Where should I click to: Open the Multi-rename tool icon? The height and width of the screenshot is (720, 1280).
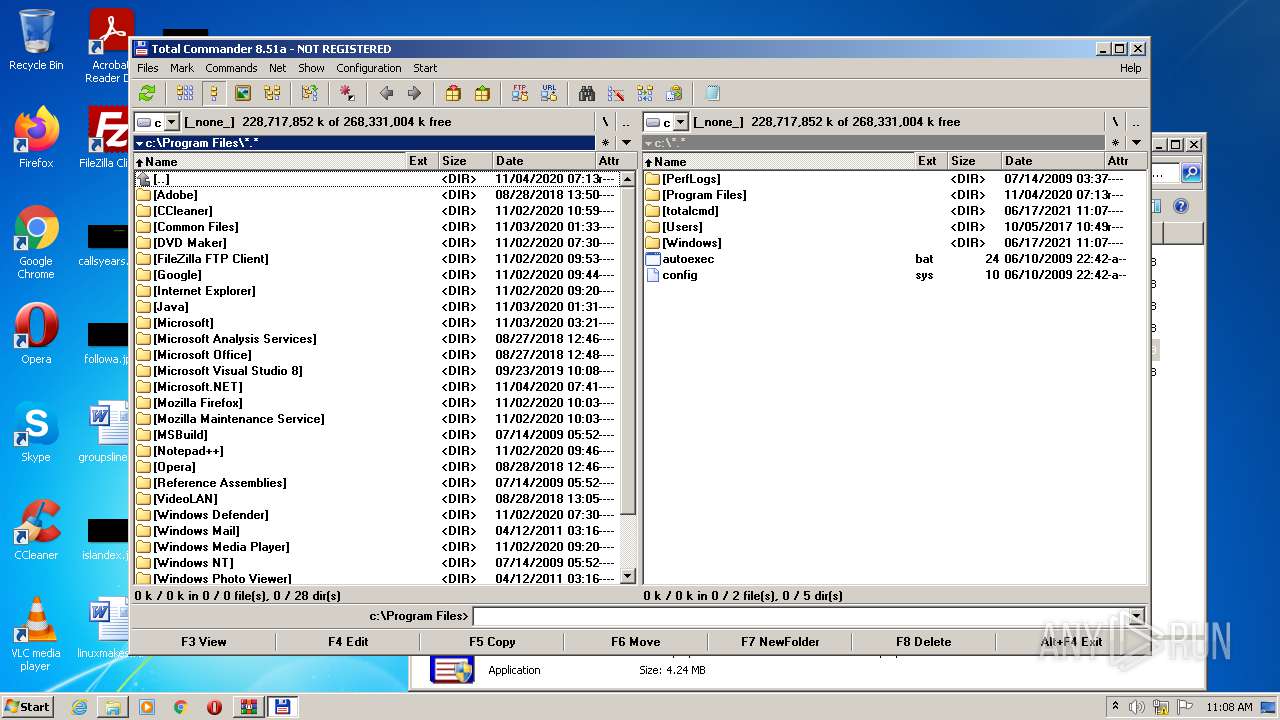click(x=616, y=93)
